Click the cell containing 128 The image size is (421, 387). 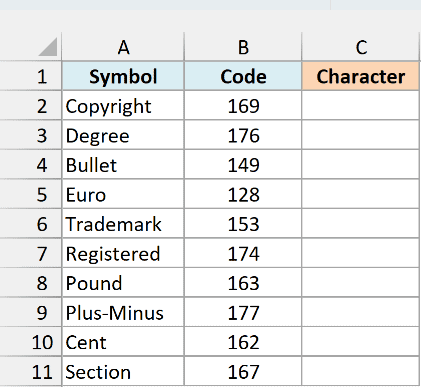(243, 194)
